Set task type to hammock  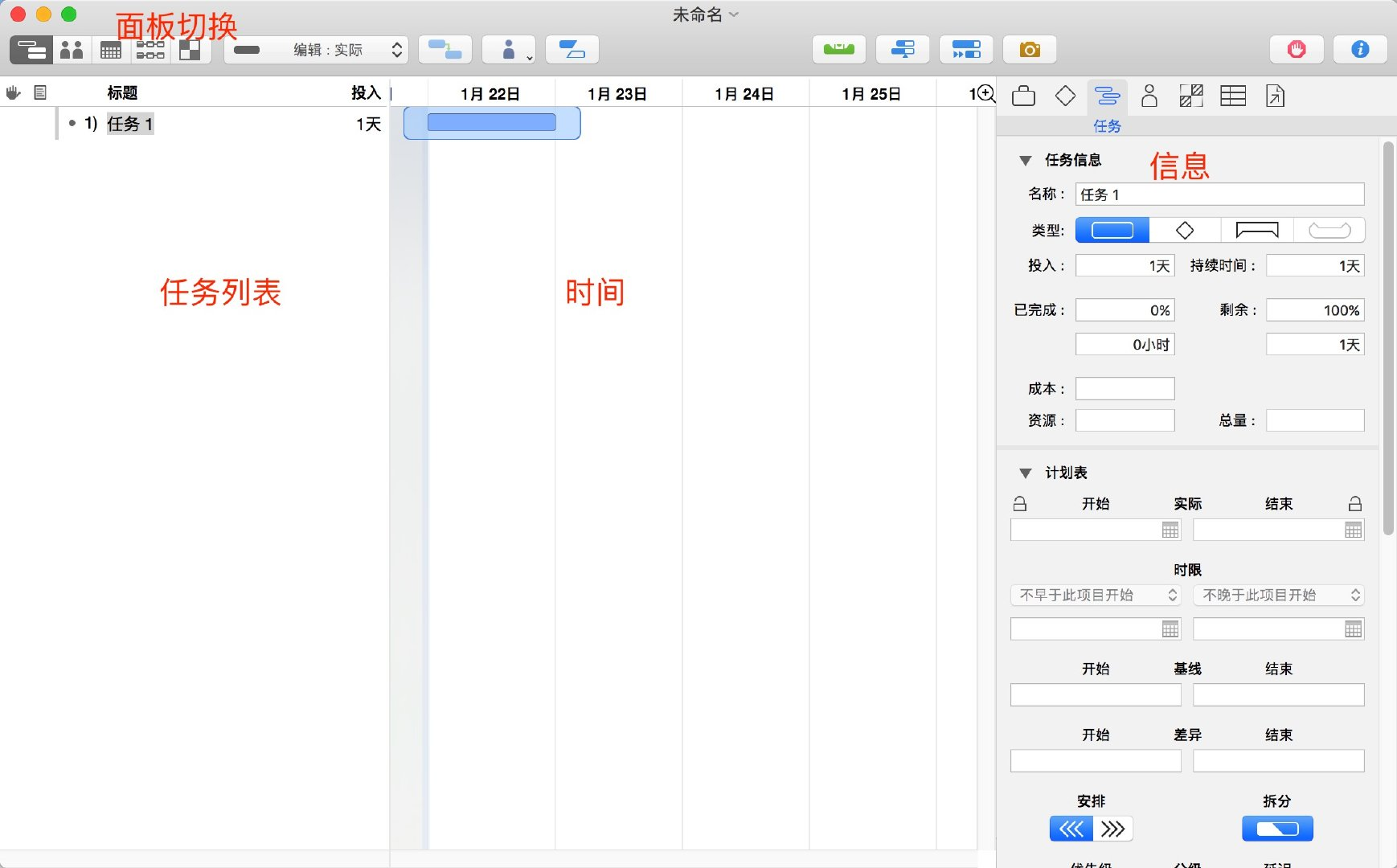click(1329, 231)
